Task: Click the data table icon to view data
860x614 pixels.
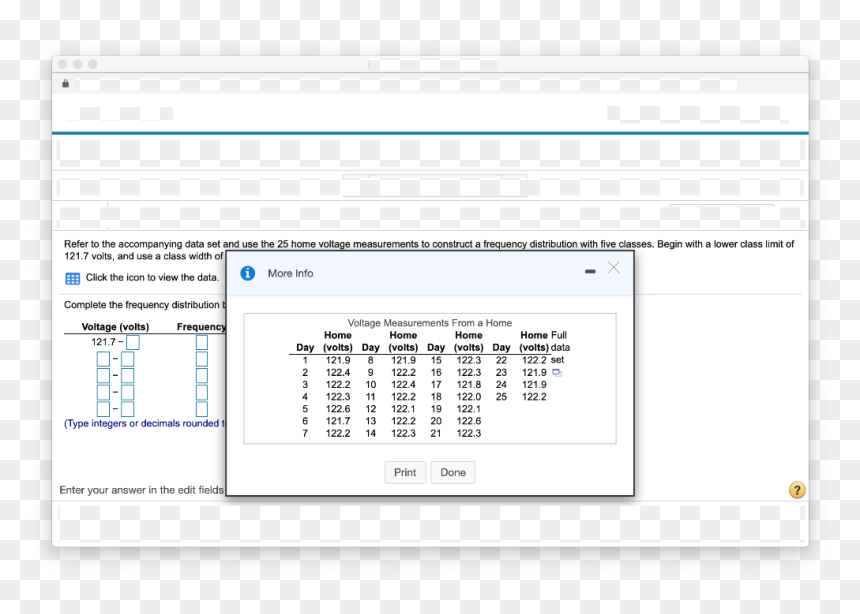Action: click(x=72, y=278)
